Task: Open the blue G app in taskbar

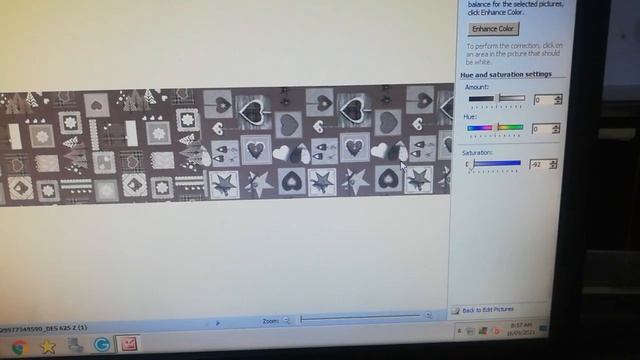Action: coord(102,344)
